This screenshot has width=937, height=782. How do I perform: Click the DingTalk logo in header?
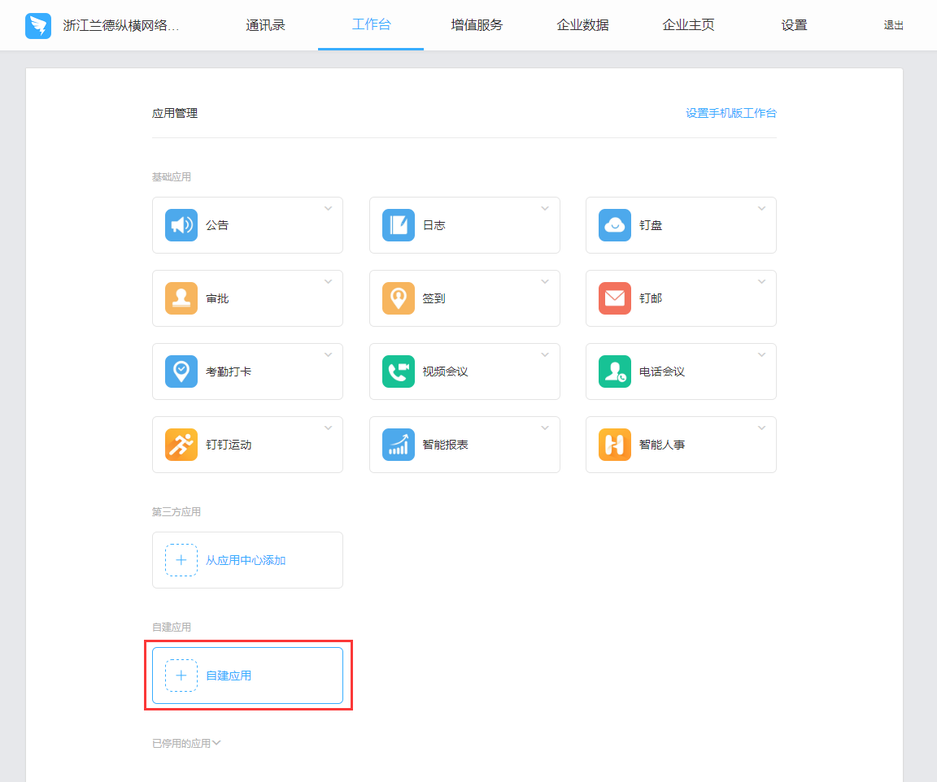pos(38,25)
